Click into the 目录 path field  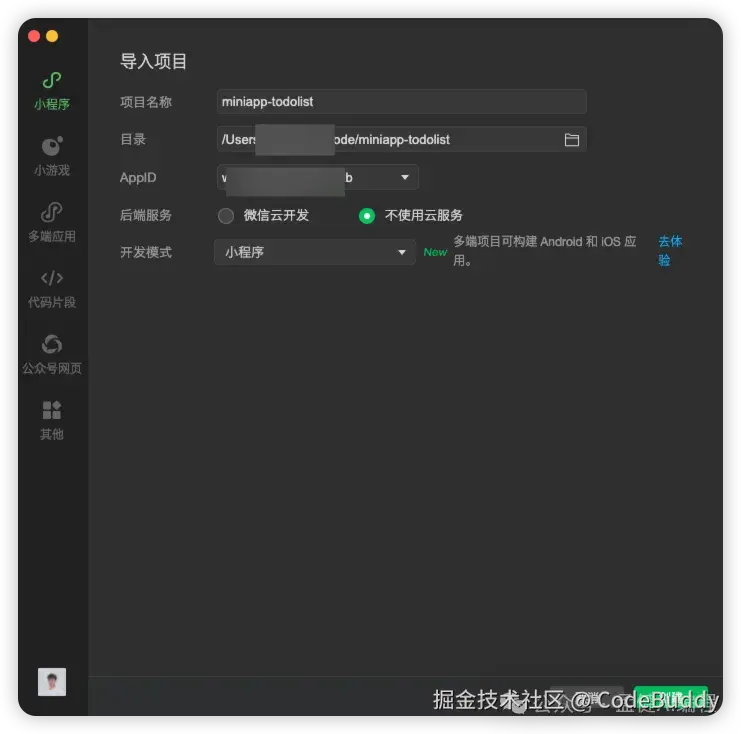tap(402, 139)
